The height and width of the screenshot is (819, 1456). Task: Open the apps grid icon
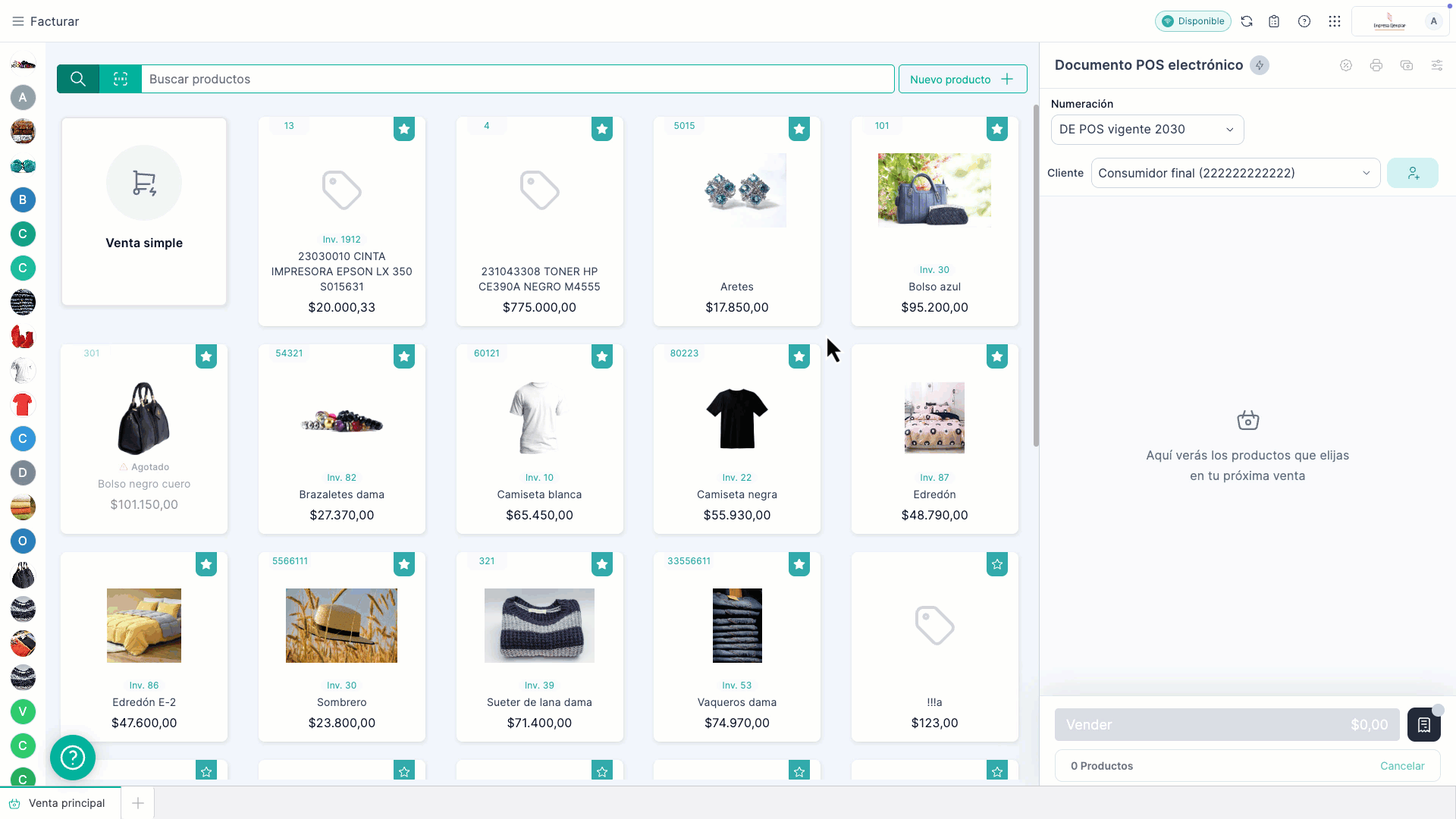click(x=1335, y=21)
